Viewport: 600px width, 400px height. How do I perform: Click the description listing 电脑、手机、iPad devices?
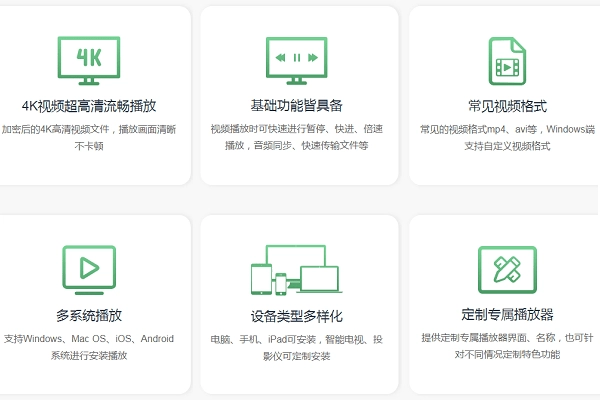(297, 347)
